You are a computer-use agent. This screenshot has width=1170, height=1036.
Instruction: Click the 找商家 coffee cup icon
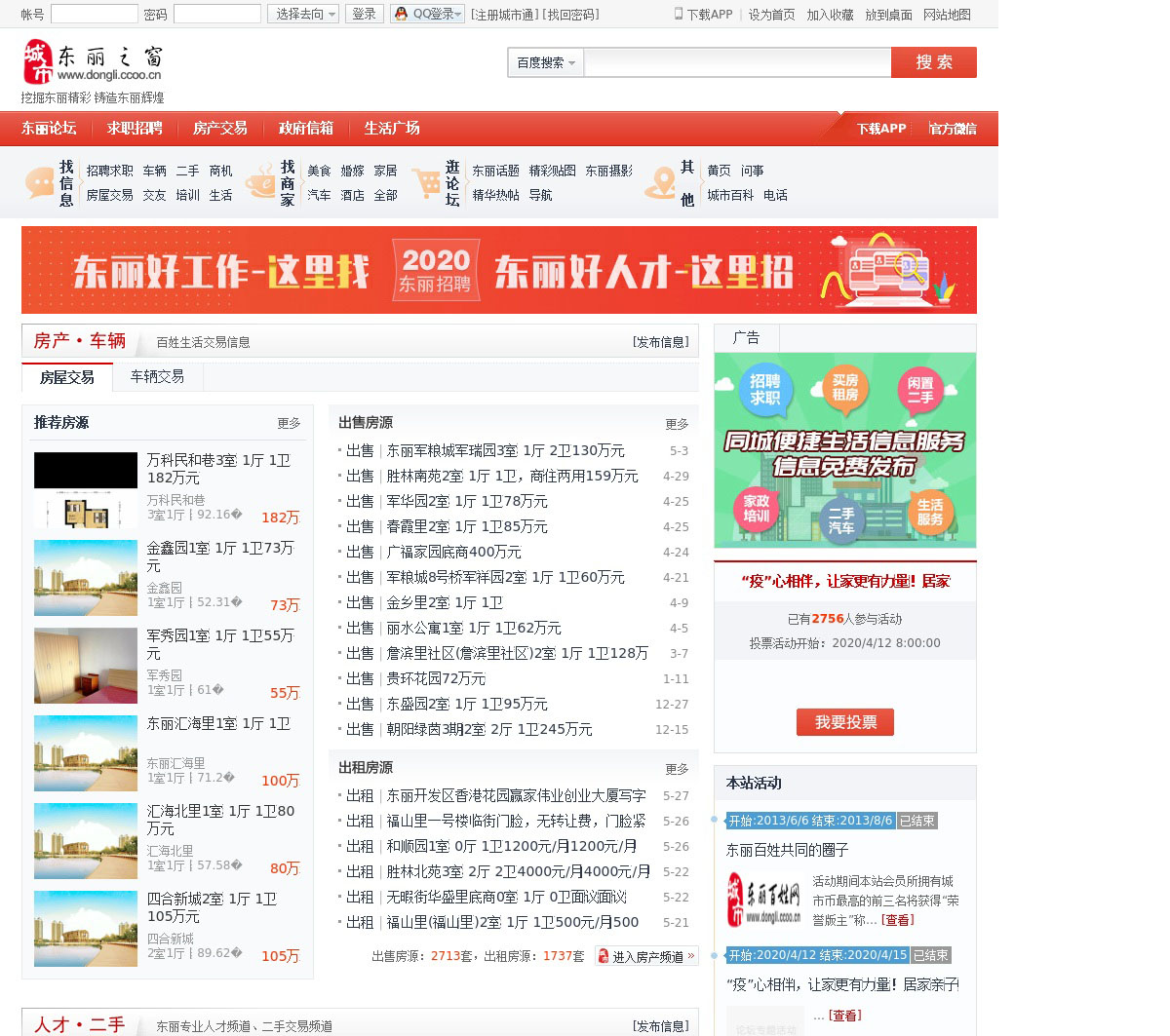pos(260,182)
